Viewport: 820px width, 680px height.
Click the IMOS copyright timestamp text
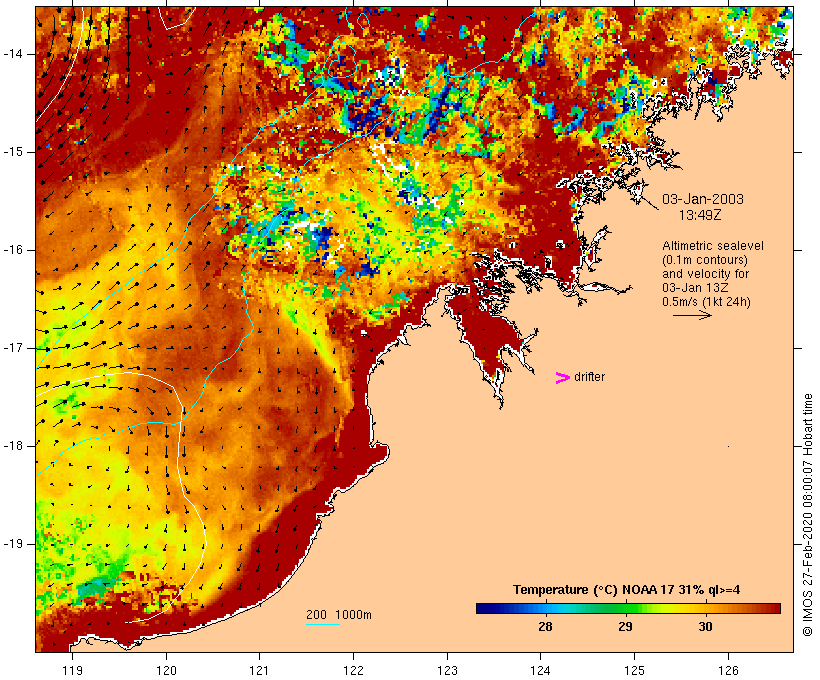click(807, 515)
